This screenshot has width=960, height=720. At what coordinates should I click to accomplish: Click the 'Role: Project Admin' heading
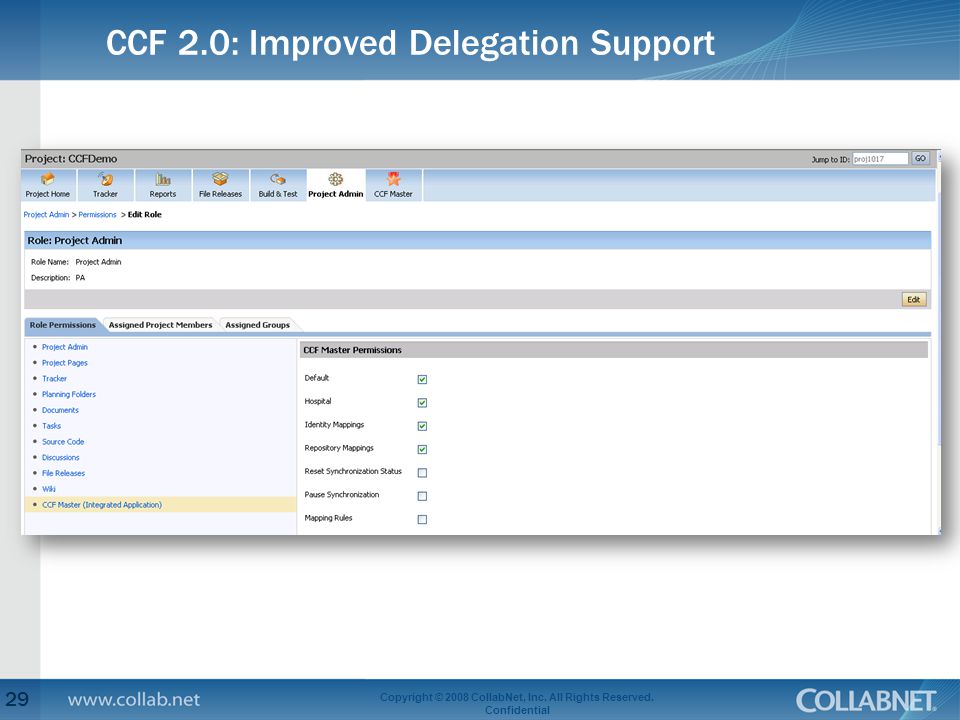[x=75, y=241]
